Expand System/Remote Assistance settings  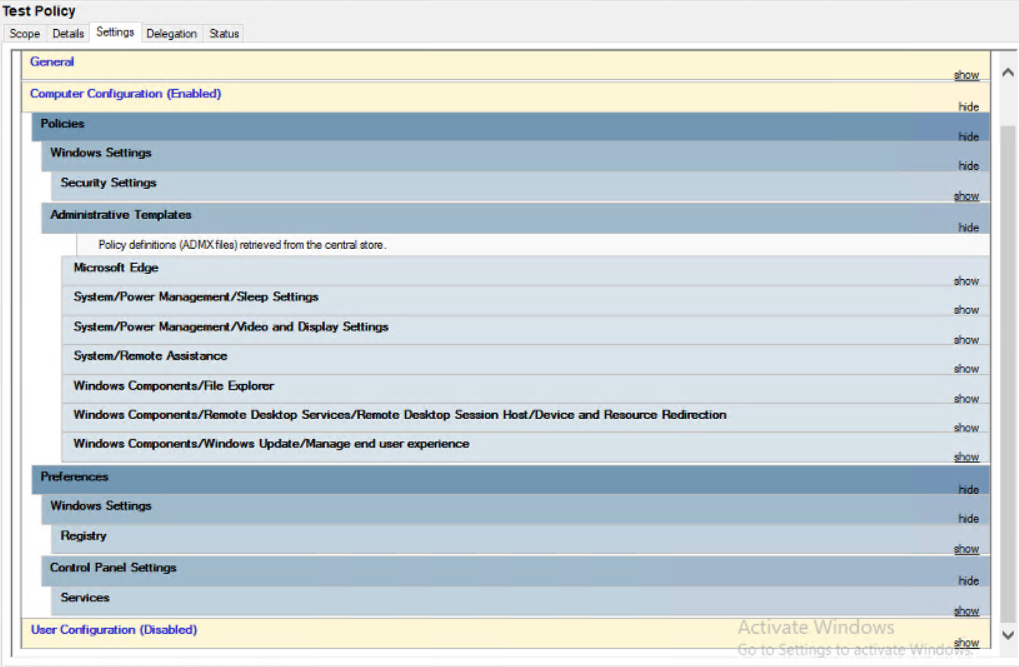pos(965,368)
